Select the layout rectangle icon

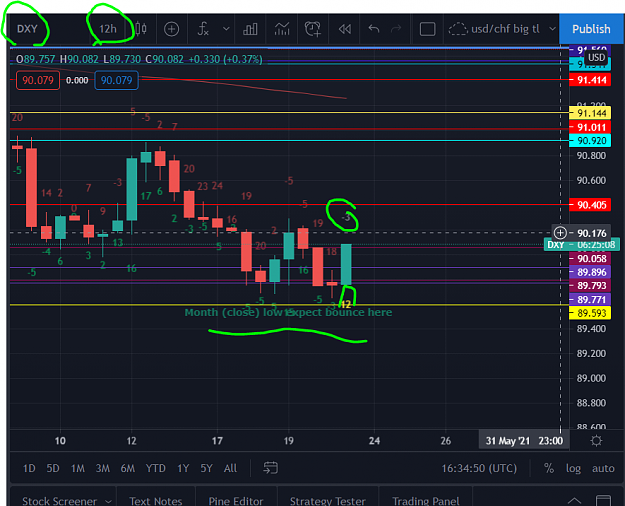[427, 29]
